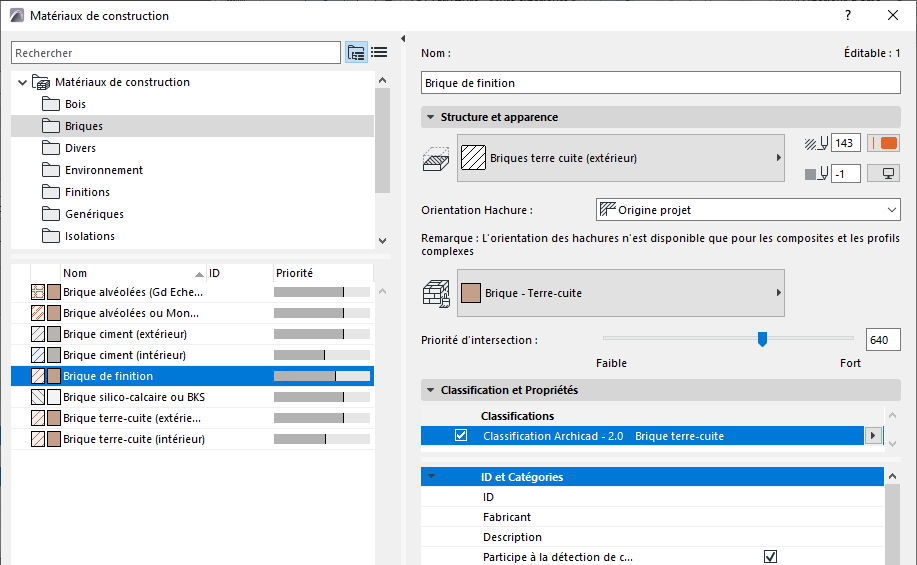
Task: Switch to flat list view icon
Action: (379, 53)
